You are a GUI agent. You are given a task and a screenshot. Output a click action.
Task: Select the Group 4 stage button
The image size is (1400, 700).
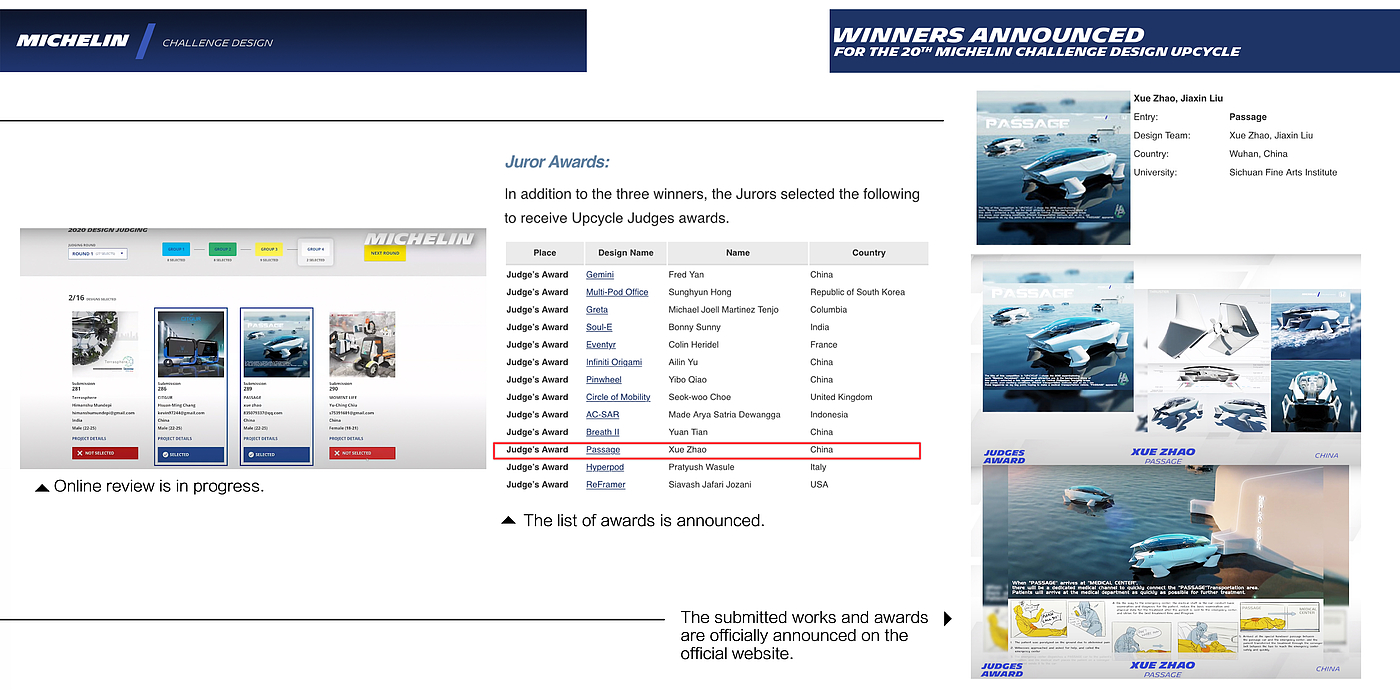pos(316,249)
